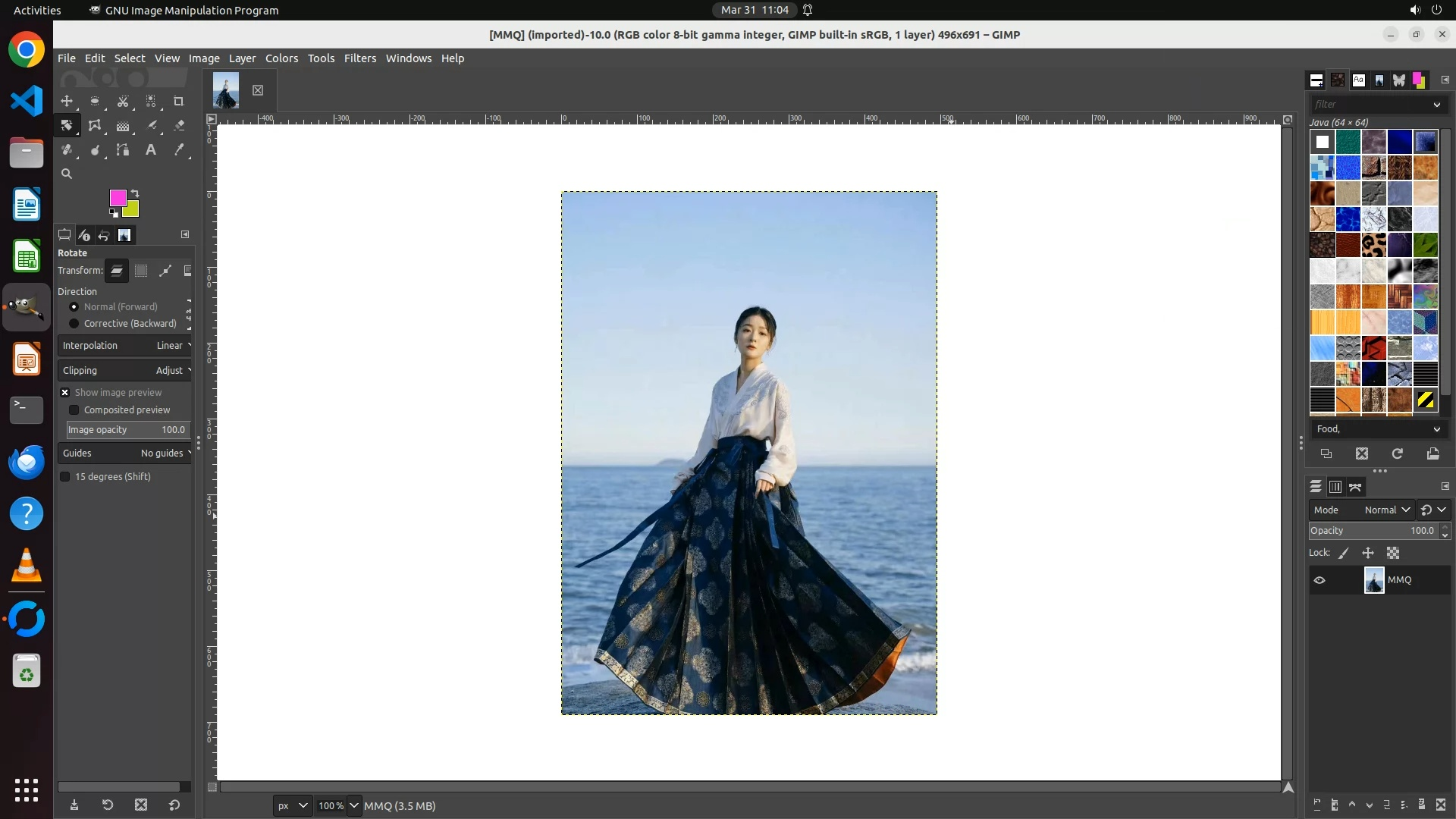Enable Corrective (Backward) direction
Viewport: 1456px width, 819px height.
(74, 324)
